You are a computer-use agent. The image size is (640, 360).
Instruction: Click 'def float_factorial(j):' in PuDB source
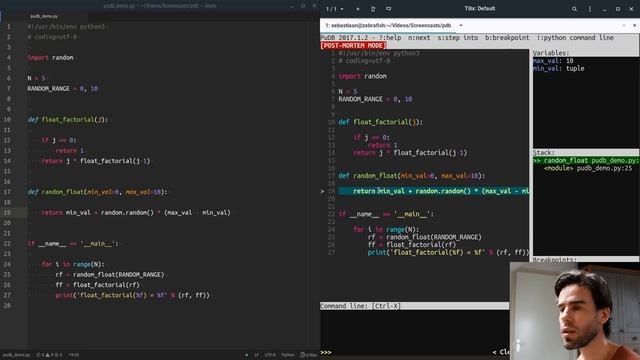pos(380,122)
